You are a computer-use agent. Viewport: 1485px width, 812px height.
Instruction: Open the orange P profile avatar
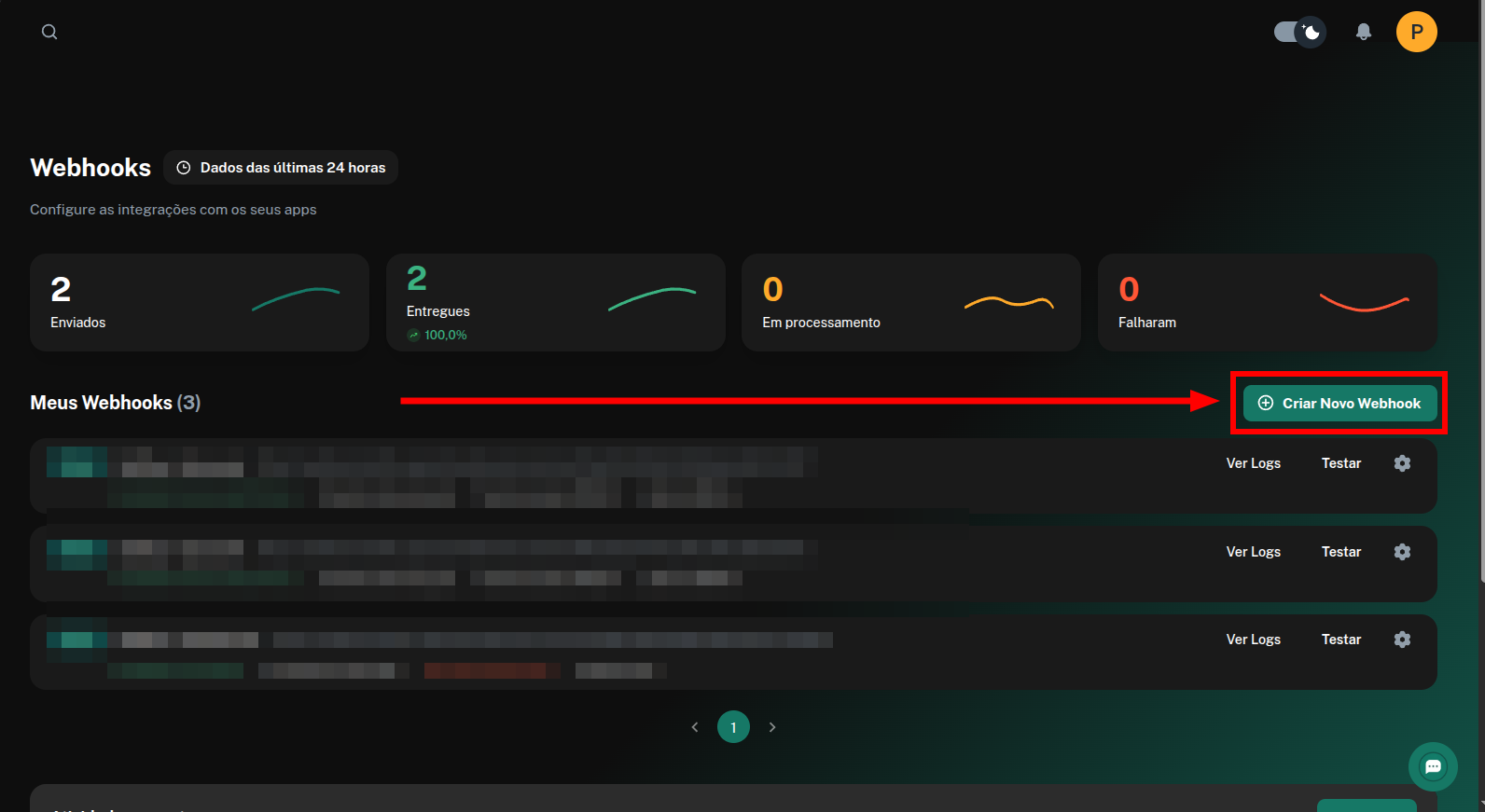point(1416,32)
